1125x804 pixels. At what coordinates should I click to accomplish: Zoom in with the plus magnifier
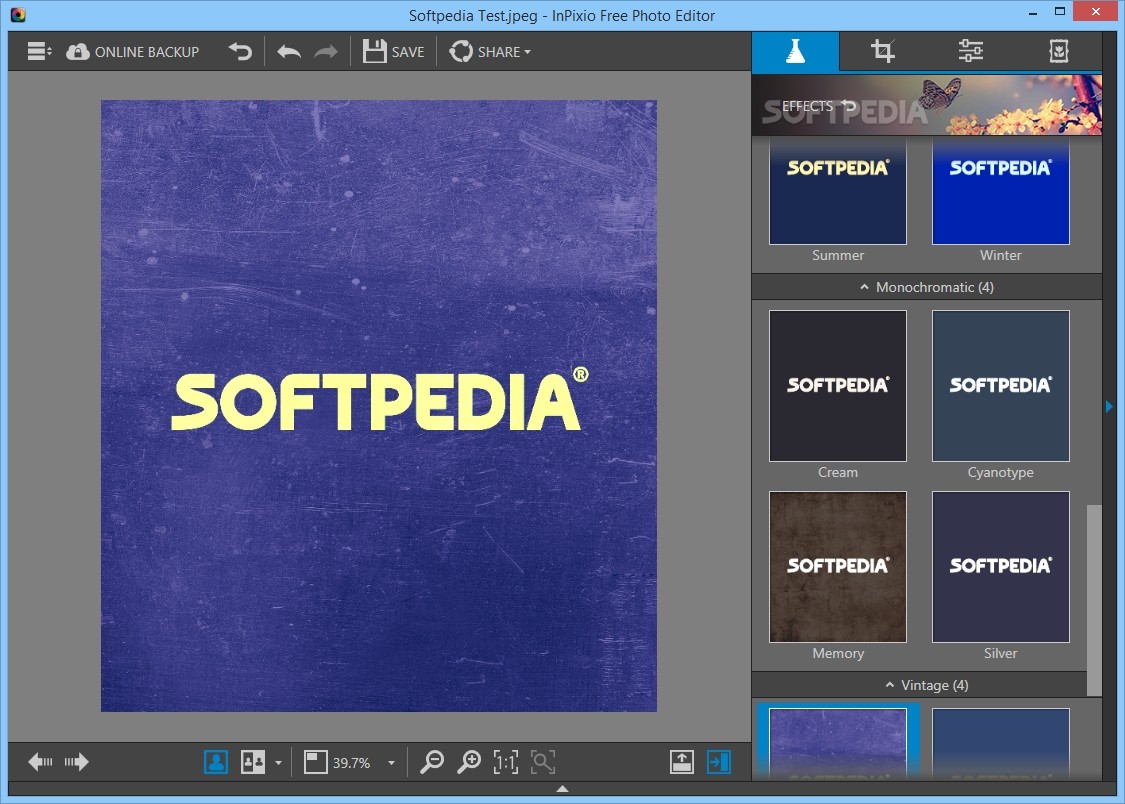point(469,762)
